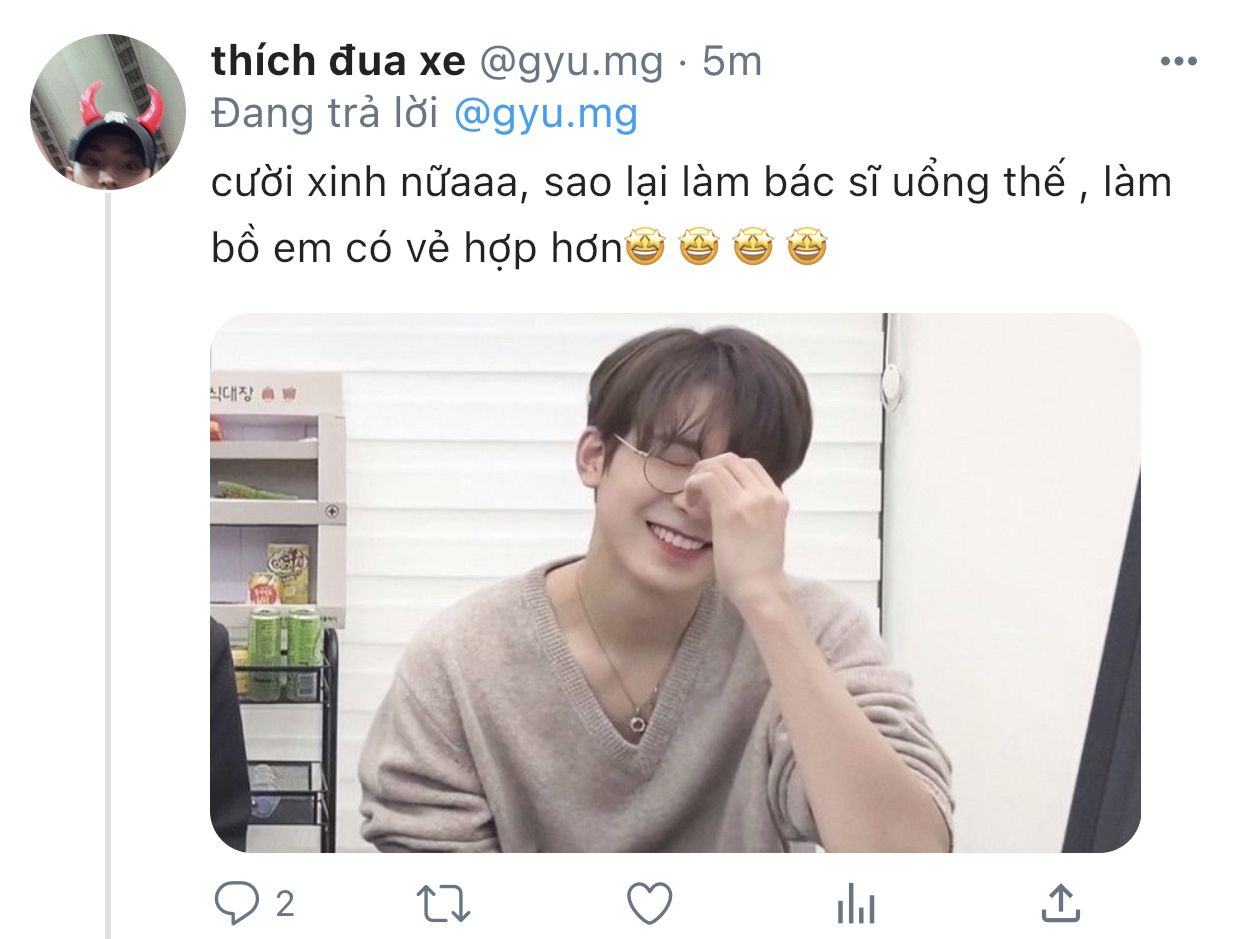Open the @gyu.mg handle beside name
This screenshot has height=939, width=1242.
click(571, 63)
